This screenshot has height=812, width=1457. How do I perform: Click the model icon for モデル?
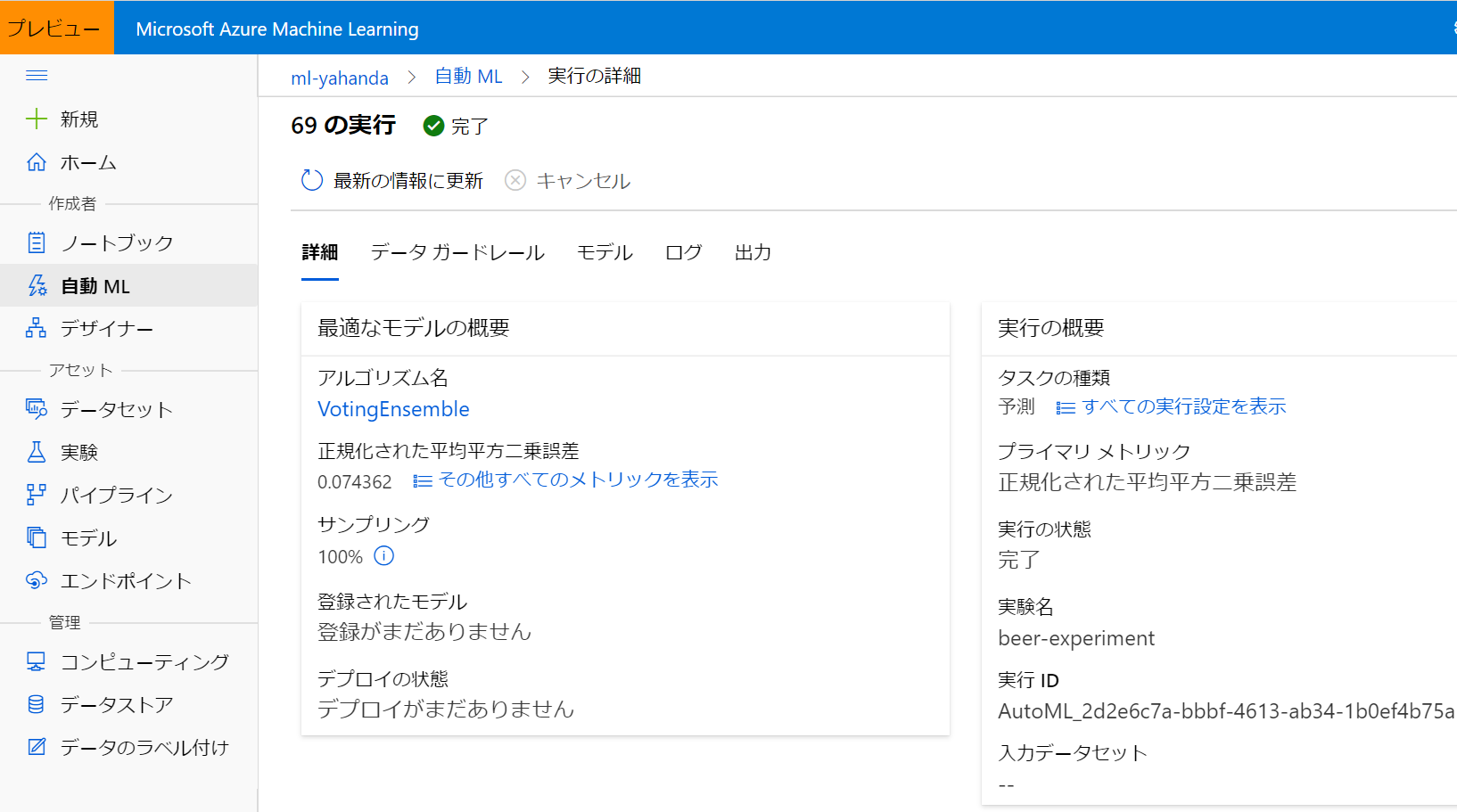click(x=37, y=537)
